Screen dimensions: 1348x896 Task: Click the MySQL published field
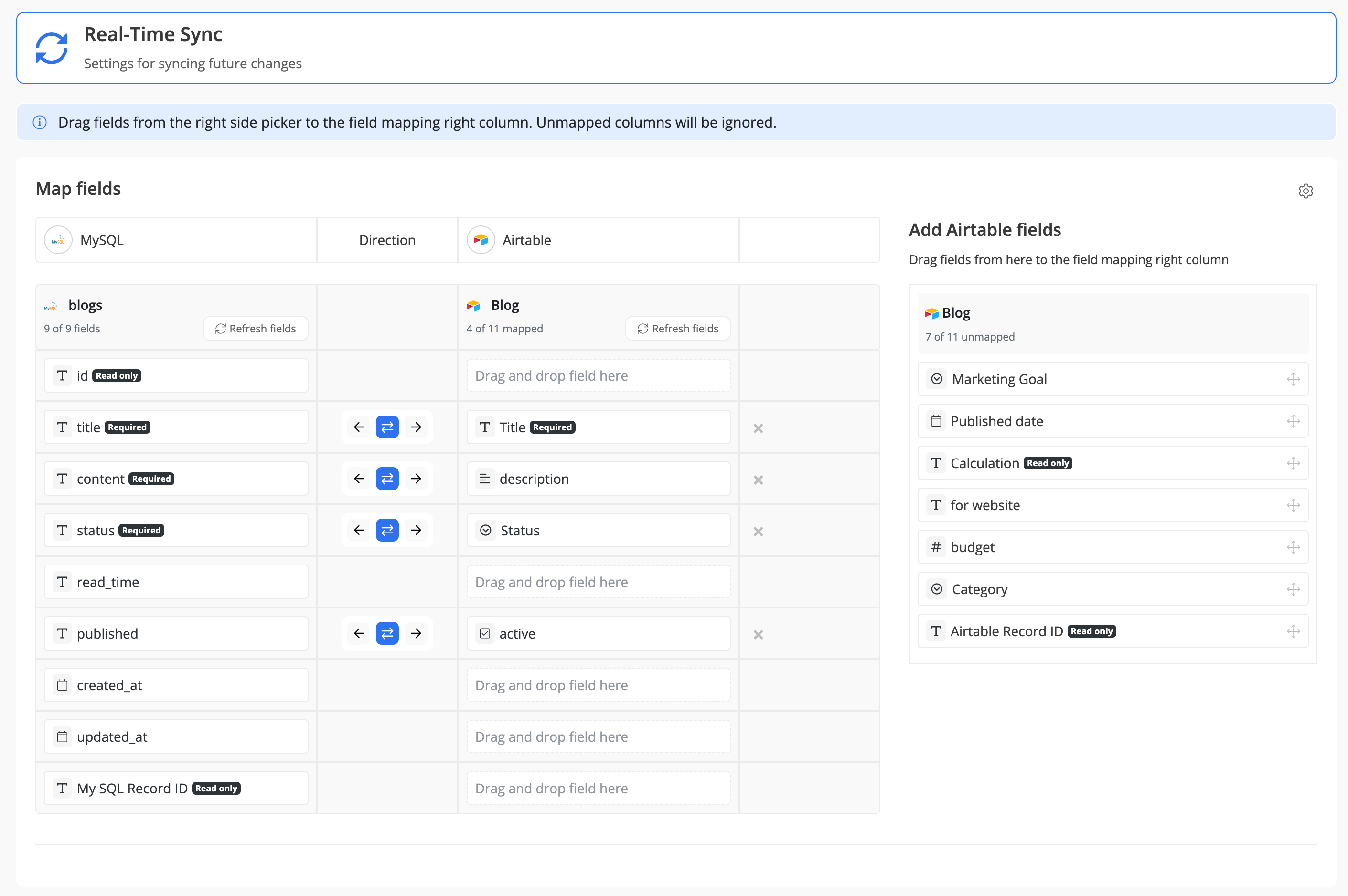point(176,633)
